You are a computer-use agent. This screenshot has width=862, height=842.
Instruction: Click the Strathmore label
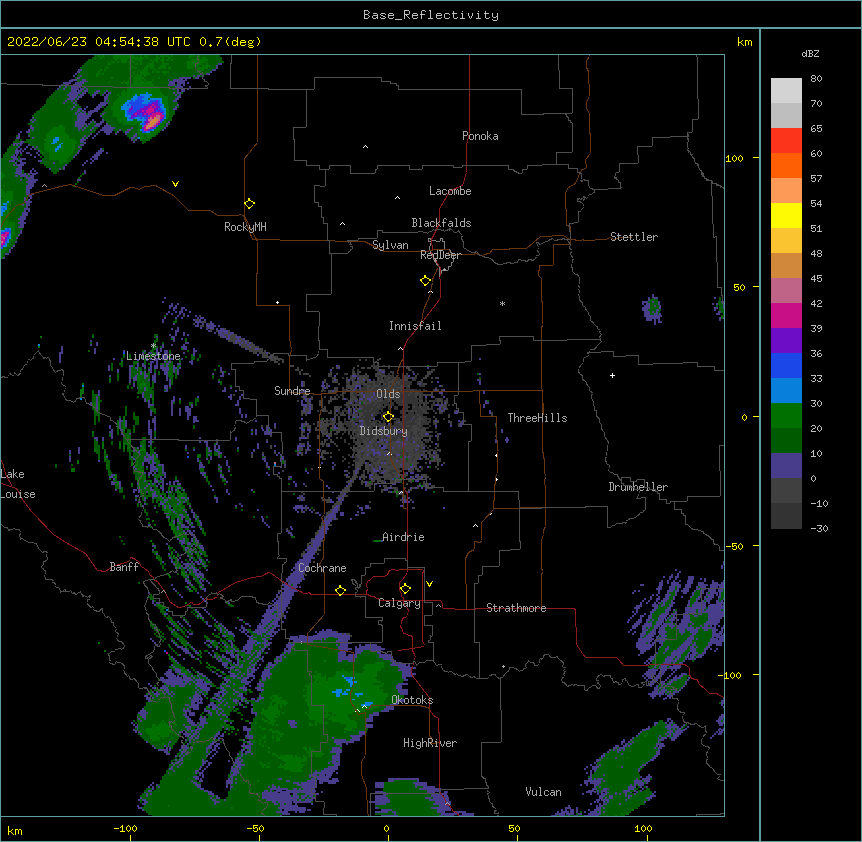[x=516, y=608]
